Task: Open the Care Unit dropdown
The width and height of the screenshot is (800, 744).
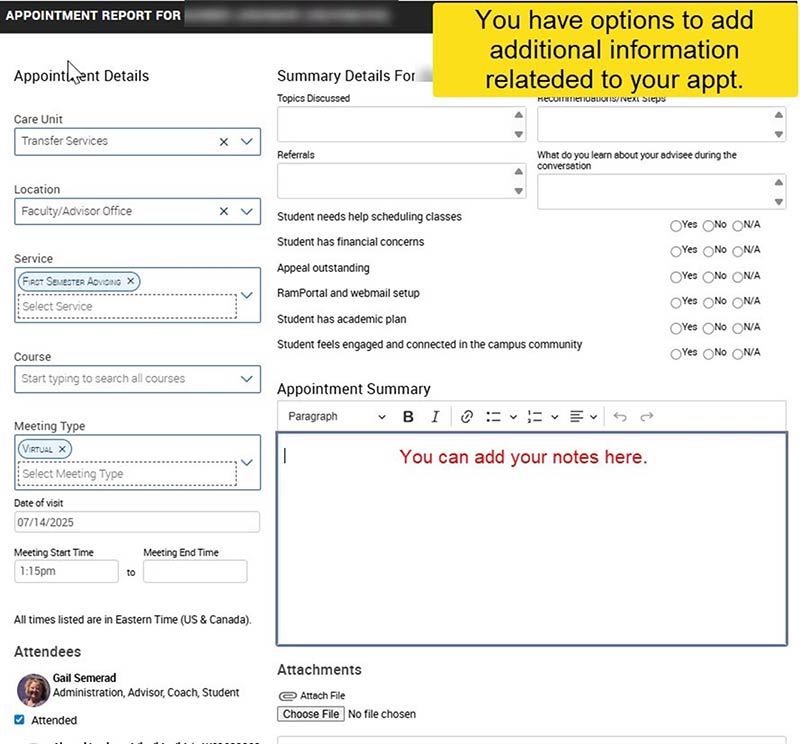Action: (x=246, y=141)
